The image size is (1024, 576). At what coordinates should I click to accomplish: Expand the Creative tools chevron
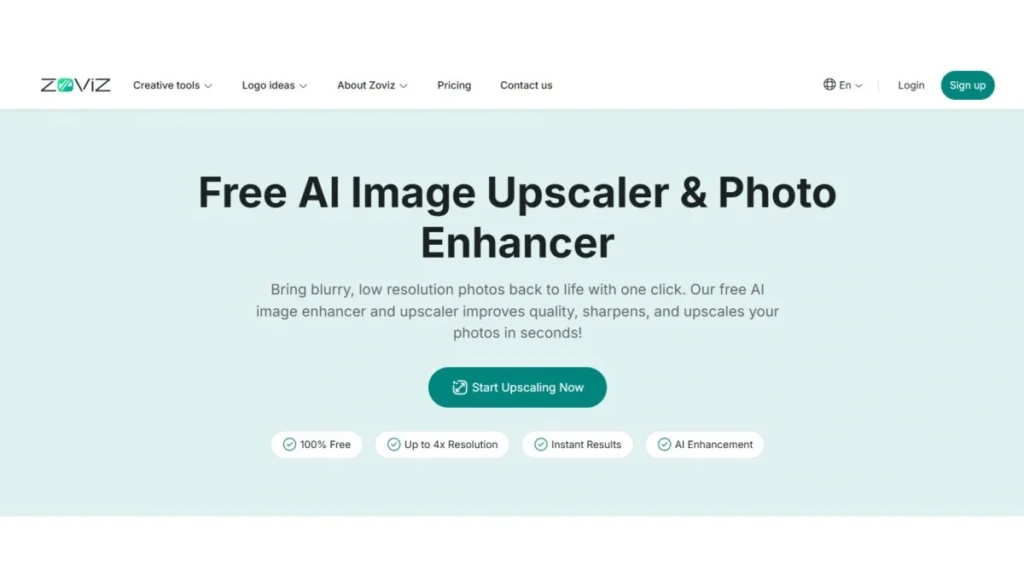(x=208, y=86)
